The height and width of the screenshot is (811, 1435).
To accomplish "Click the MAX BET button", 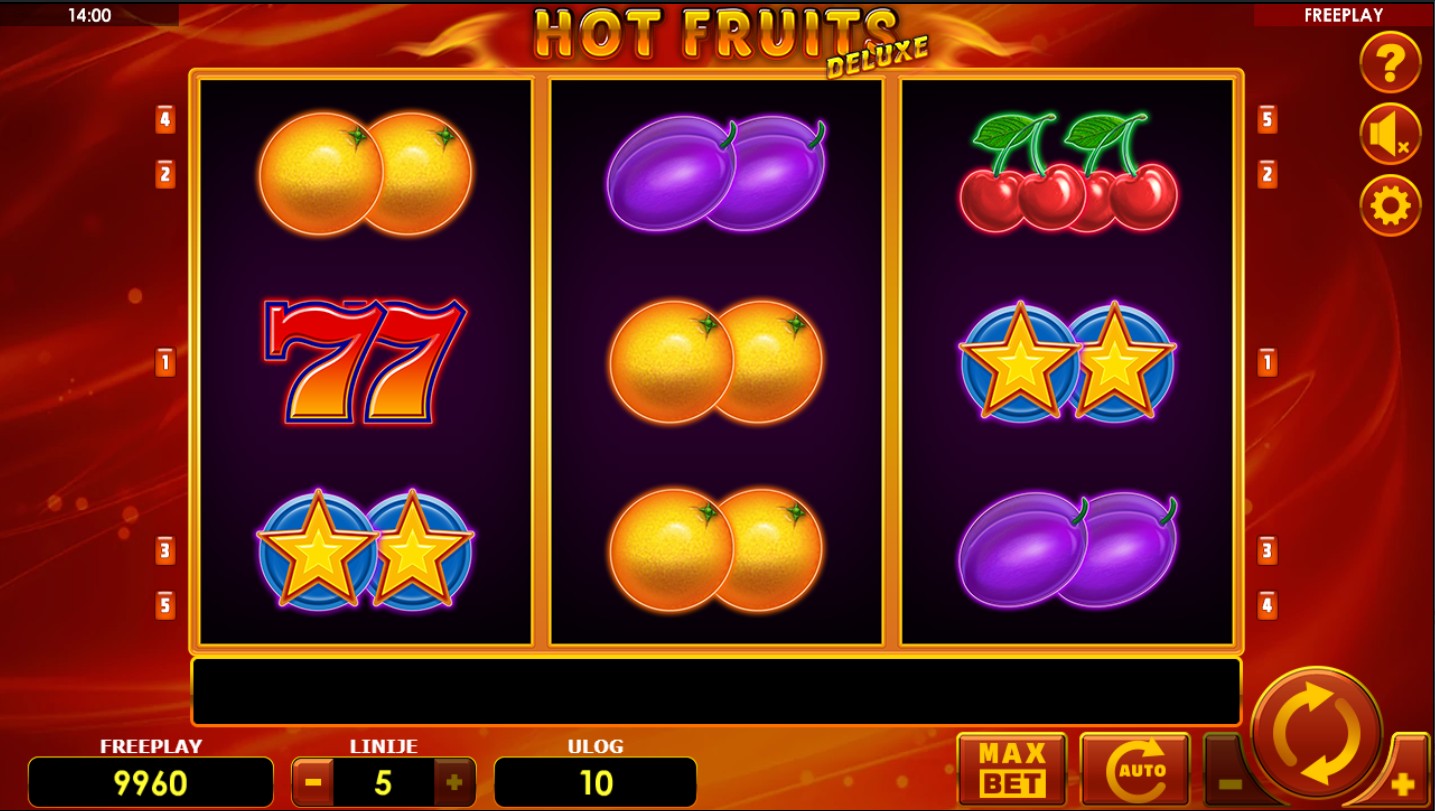I will (1012, 769).
